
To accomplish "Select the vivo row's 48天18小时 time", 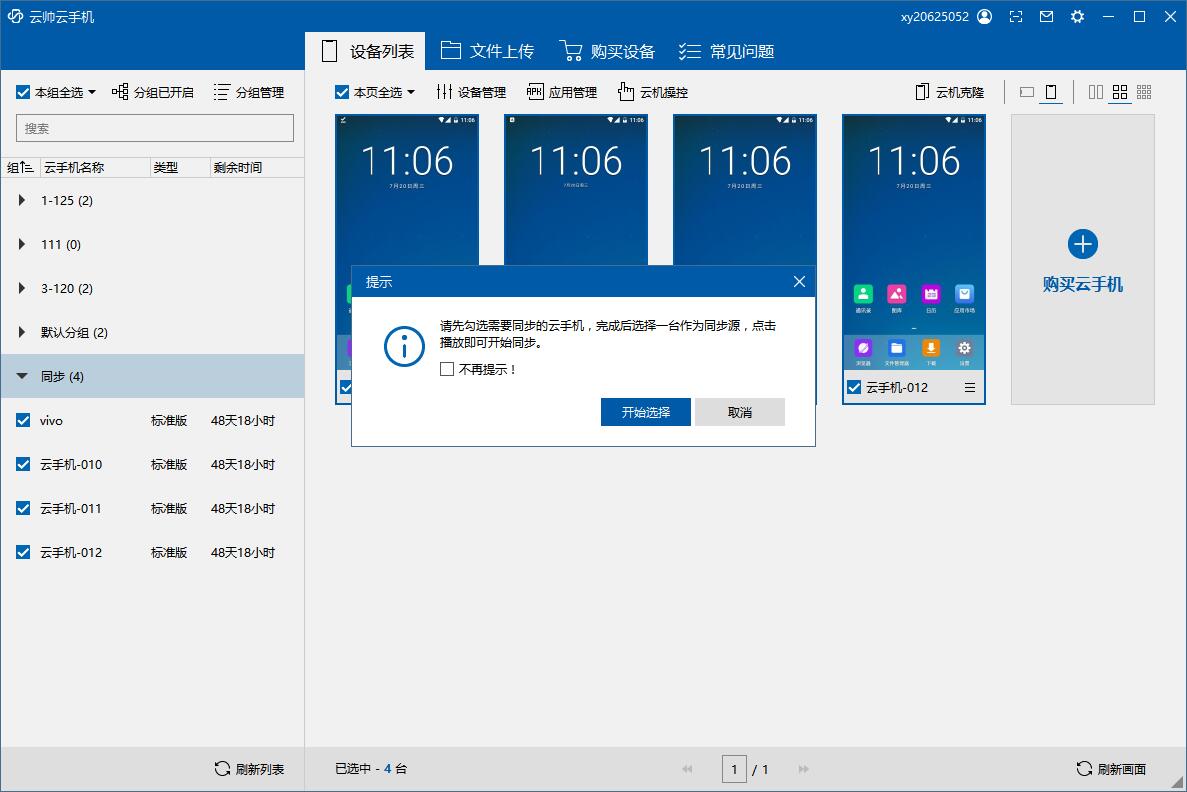I will (242, 420).
